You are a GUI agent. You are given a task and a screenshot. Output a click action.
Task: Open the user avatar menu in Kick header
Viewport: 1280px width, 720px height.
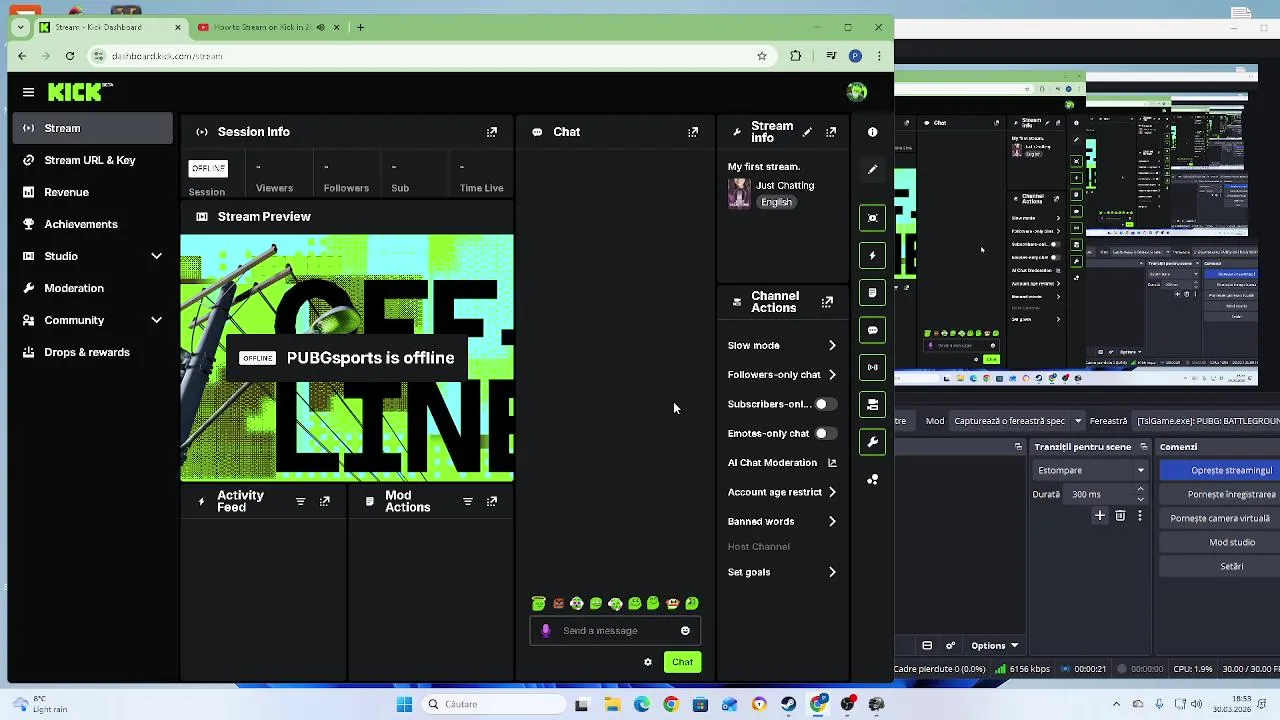click(857, 92)
